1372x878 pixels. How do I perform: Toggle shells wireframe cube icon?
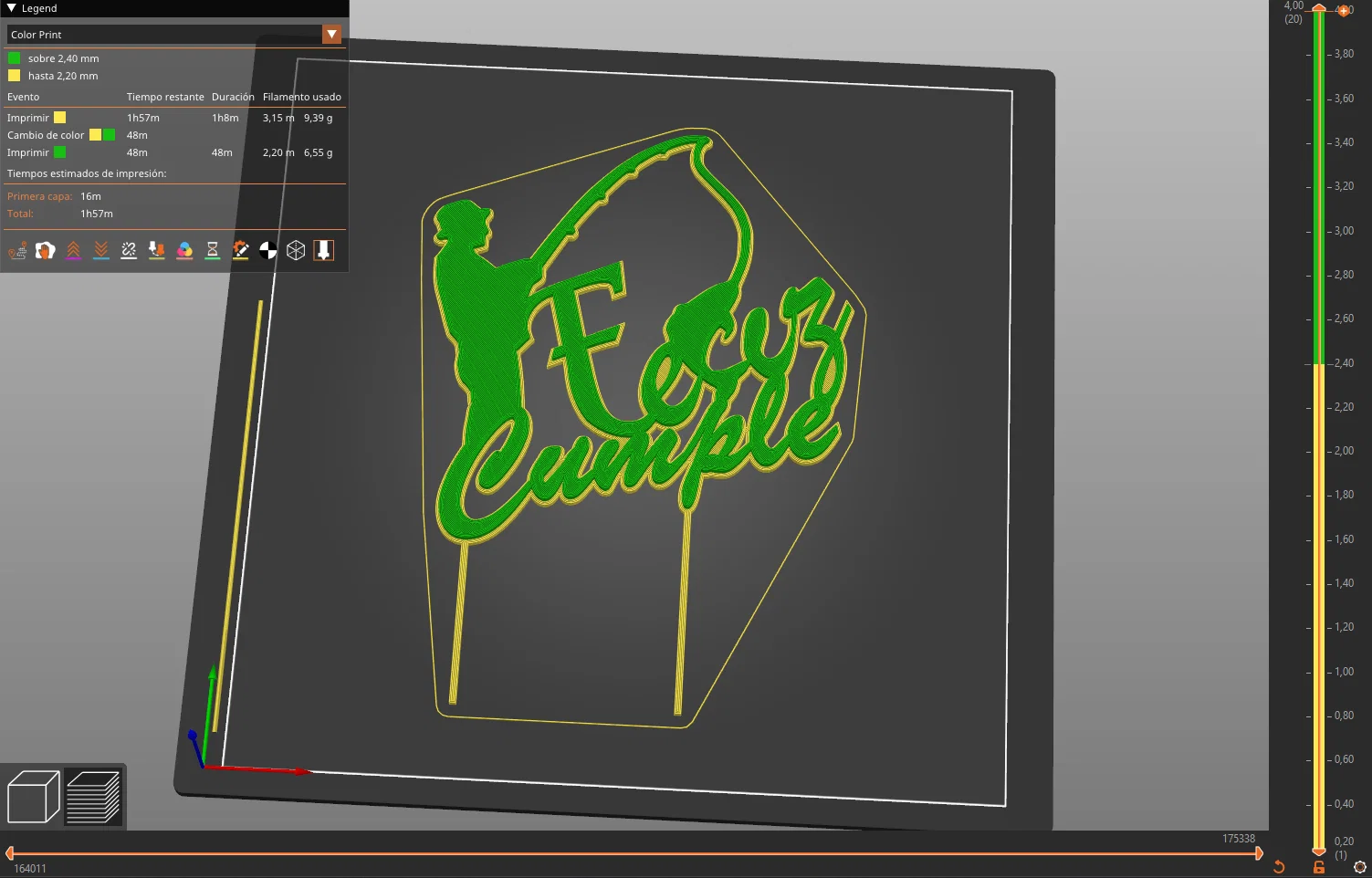tap(296, 250)
